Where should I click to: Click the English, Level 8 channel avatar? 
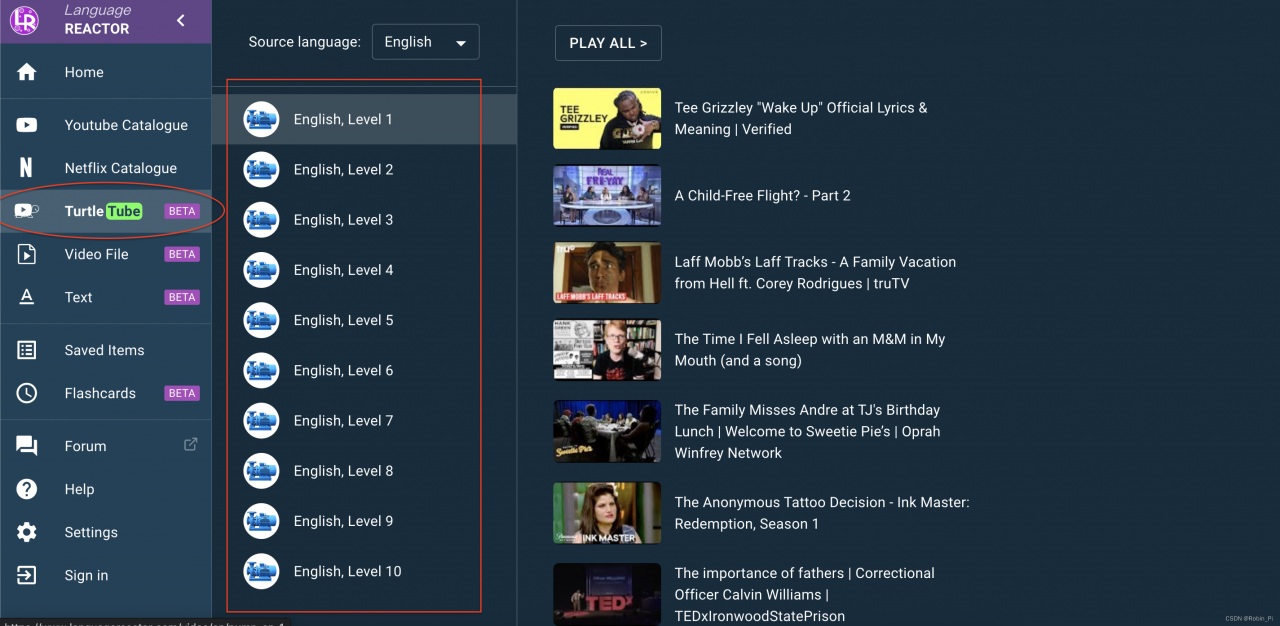pyautogui.click(x=261, y=471)
